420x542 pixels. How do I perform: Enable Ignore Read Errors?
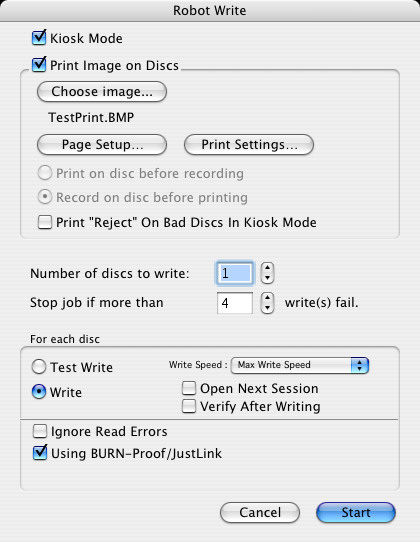click(40, 431)
